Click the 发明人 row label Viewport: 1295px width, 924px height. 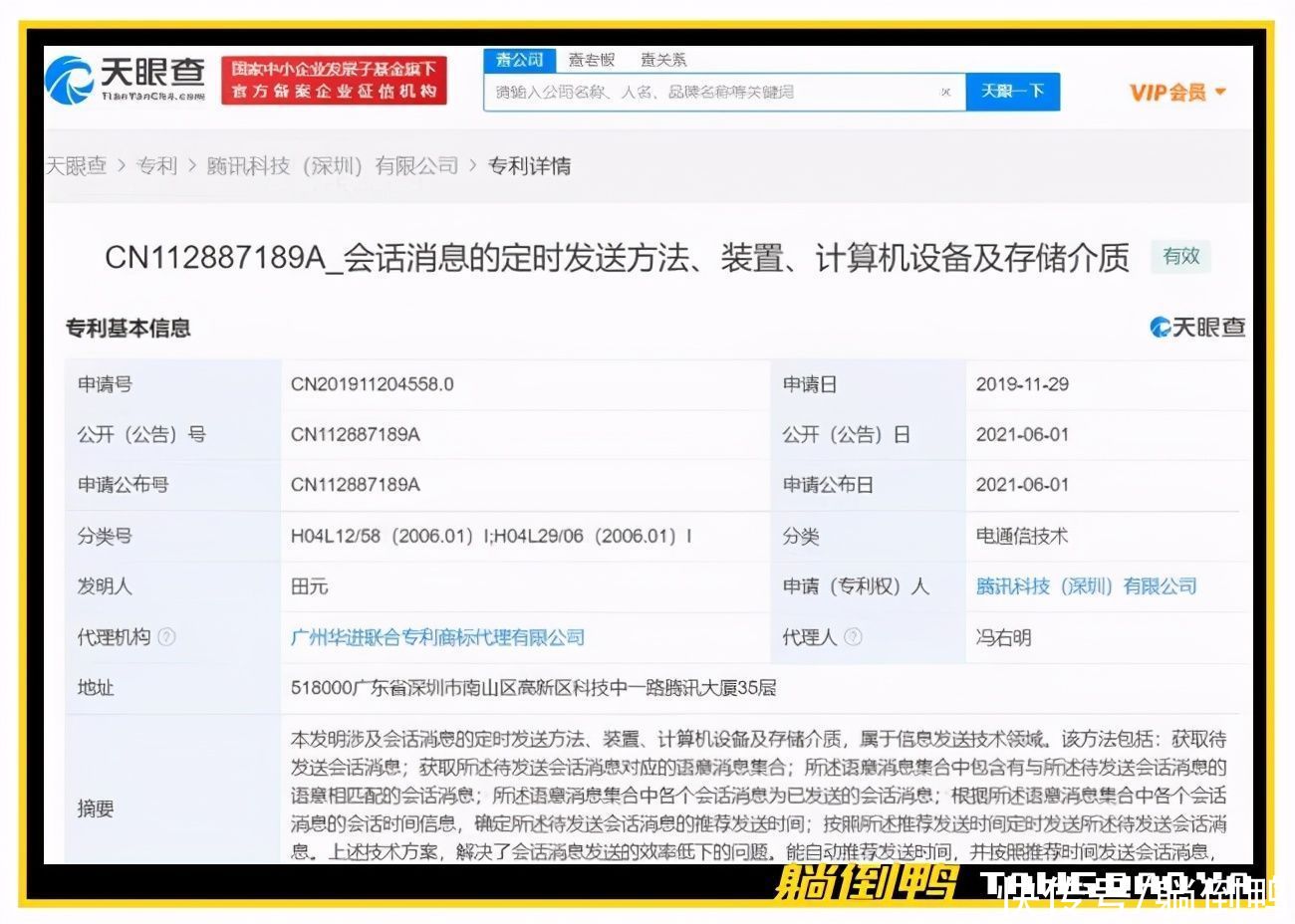coord(105,586)
